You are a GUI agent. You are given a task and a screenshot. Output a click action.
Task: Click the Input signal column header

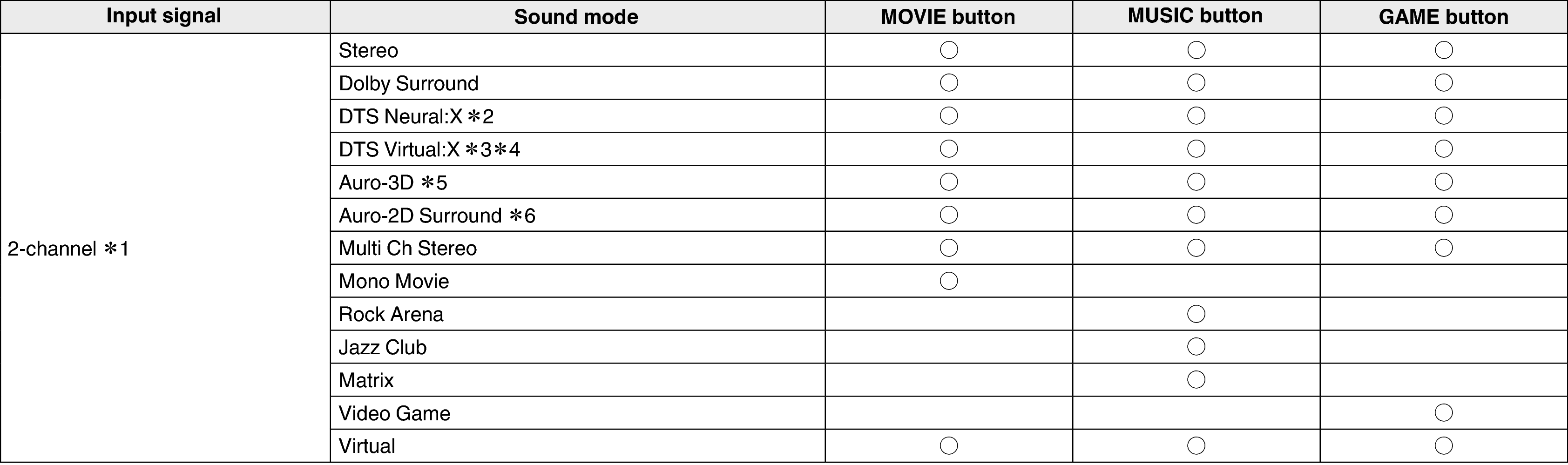[x=164, y=16]
